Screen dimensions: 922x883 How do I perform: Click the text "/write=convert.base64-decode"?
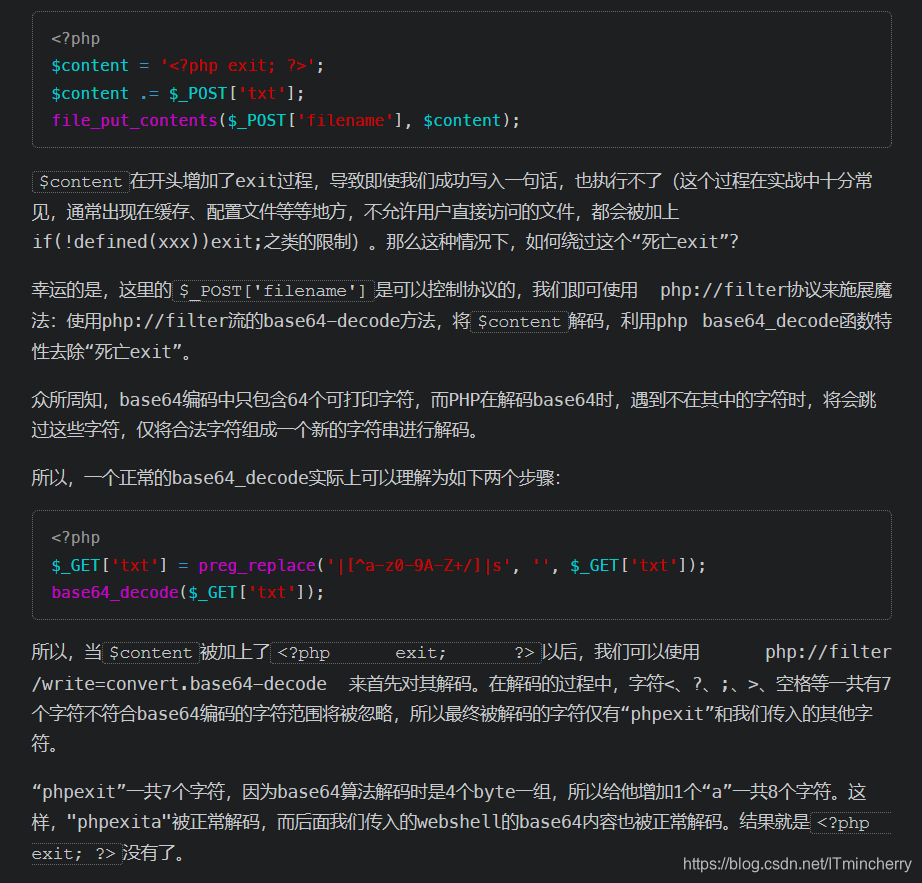(179, 684)
